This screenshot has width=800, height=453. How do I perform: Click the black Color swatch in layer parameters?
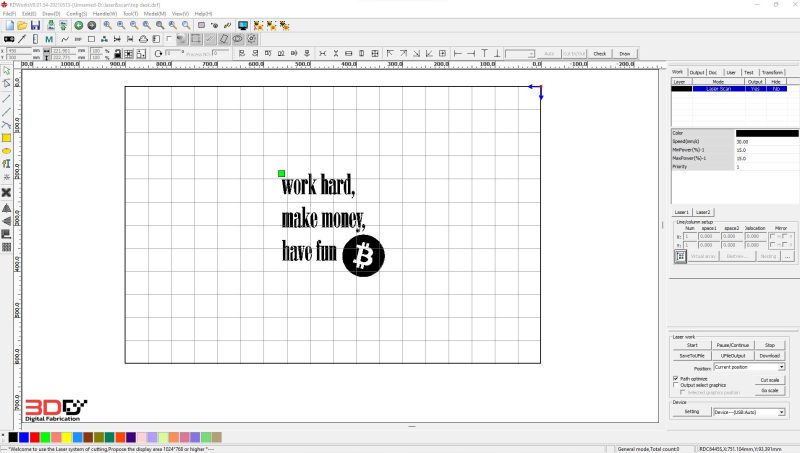tap(767, 133)
